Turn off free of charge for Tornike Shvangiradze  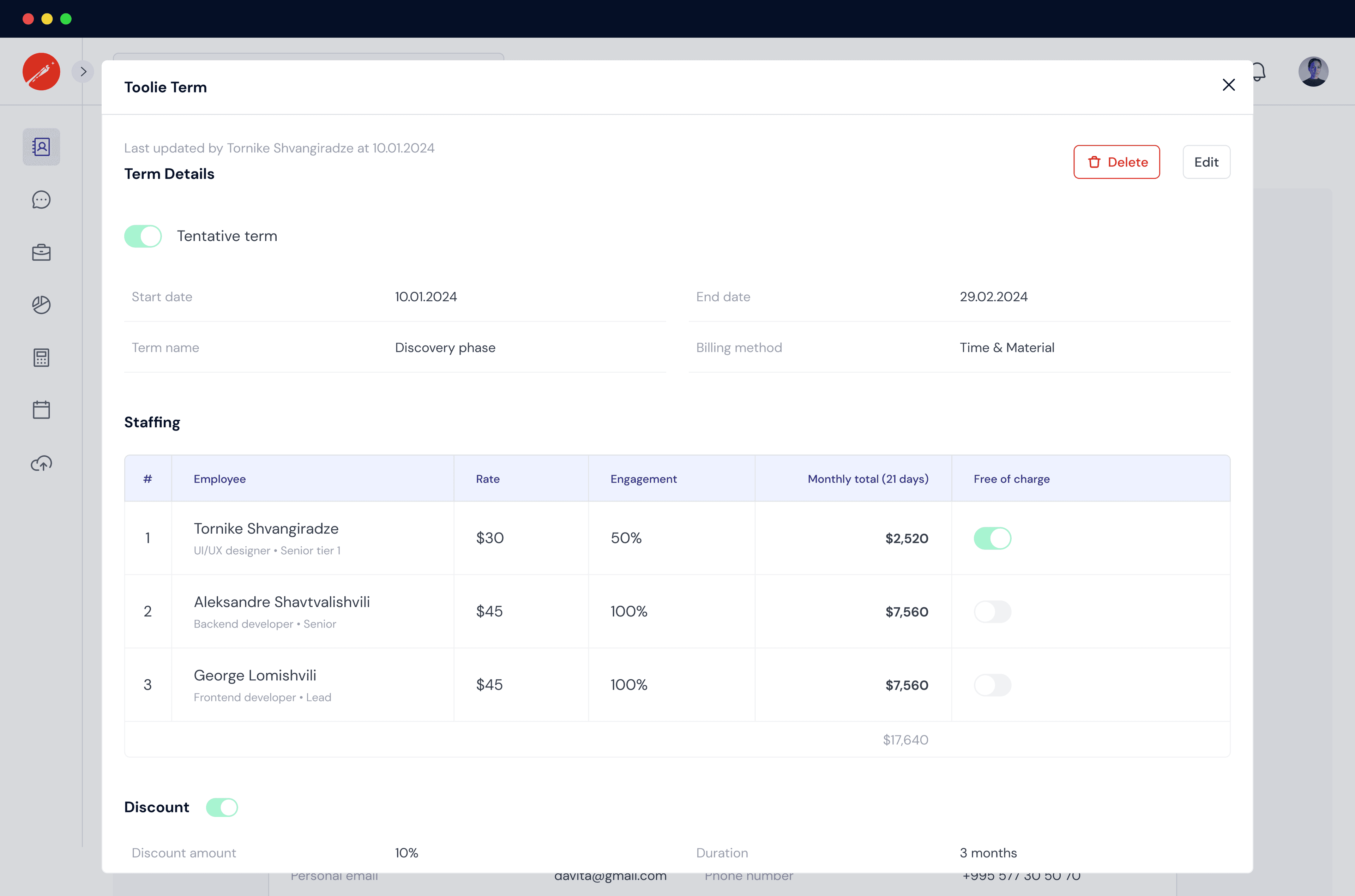(x=993, y=538)
